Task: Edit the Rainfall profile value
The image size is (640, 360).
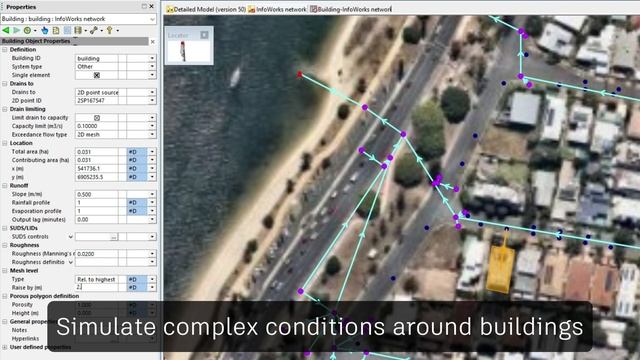Action: (96, 203)
